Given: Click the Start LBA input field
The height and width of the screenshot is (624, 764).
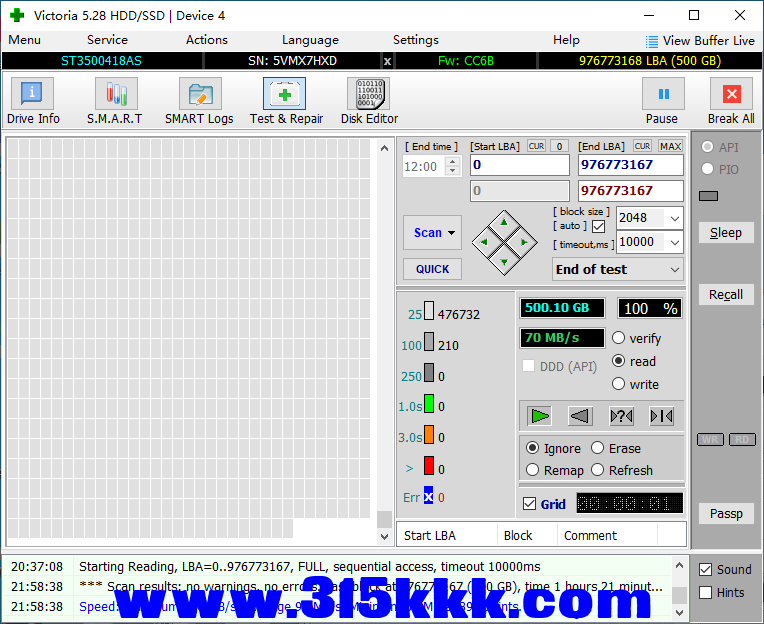Looking at the screenshot, I should coord(518,165).
